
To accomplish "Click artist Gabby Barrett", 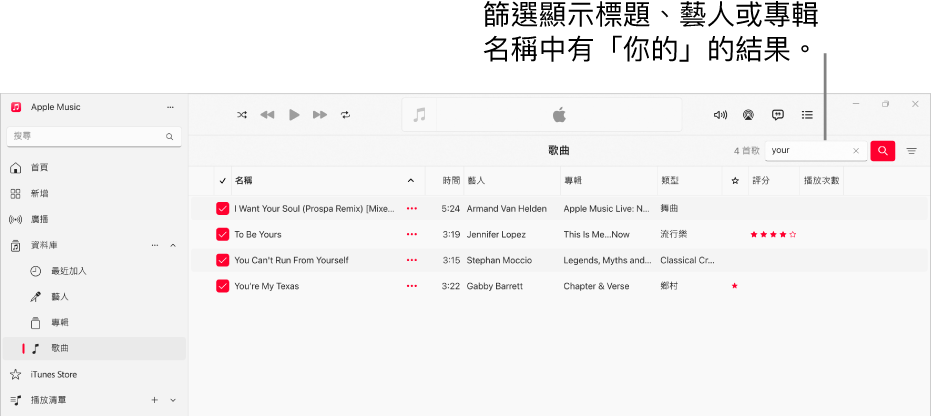I will tap(494, 286).
